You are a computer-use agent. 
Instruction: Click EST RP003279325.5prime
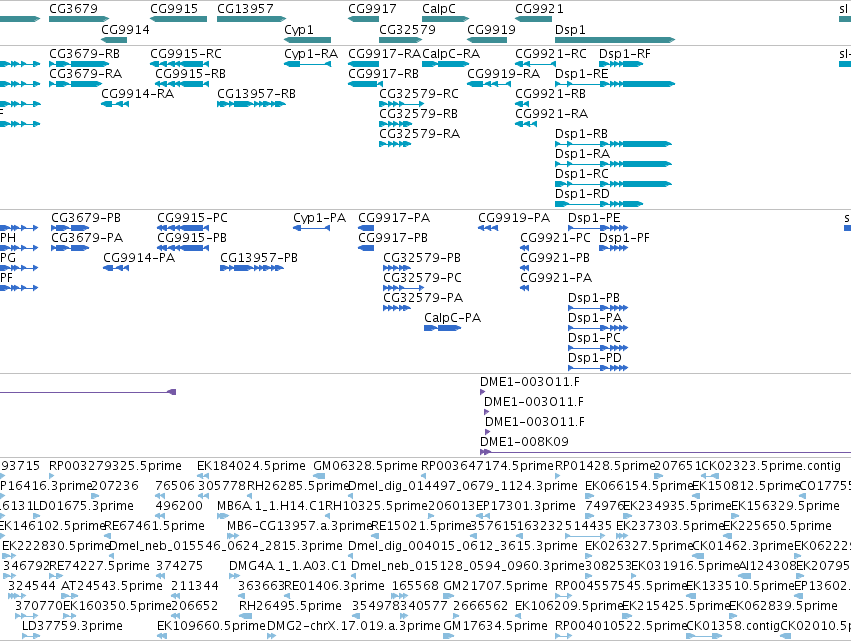coord(115,466)
